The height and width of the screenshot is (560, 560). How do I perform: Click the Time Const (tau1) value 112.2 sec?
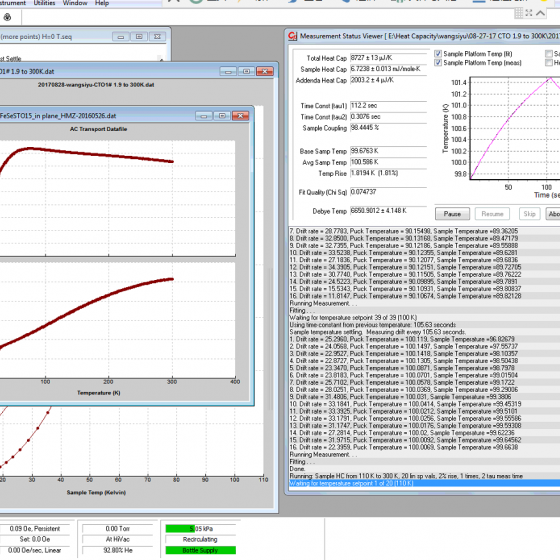388,106
